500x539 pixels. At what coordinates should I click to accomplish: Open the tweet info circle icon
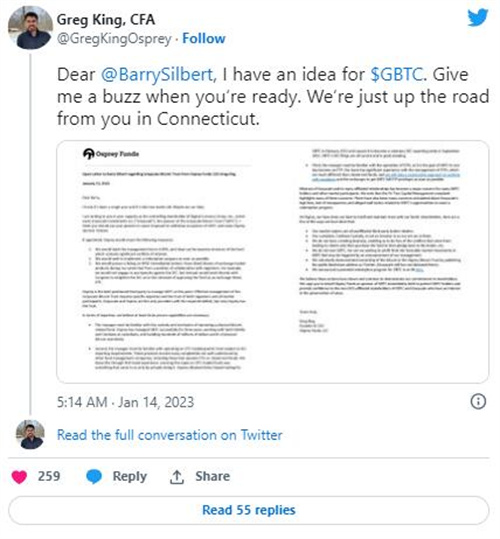point(478,402)
